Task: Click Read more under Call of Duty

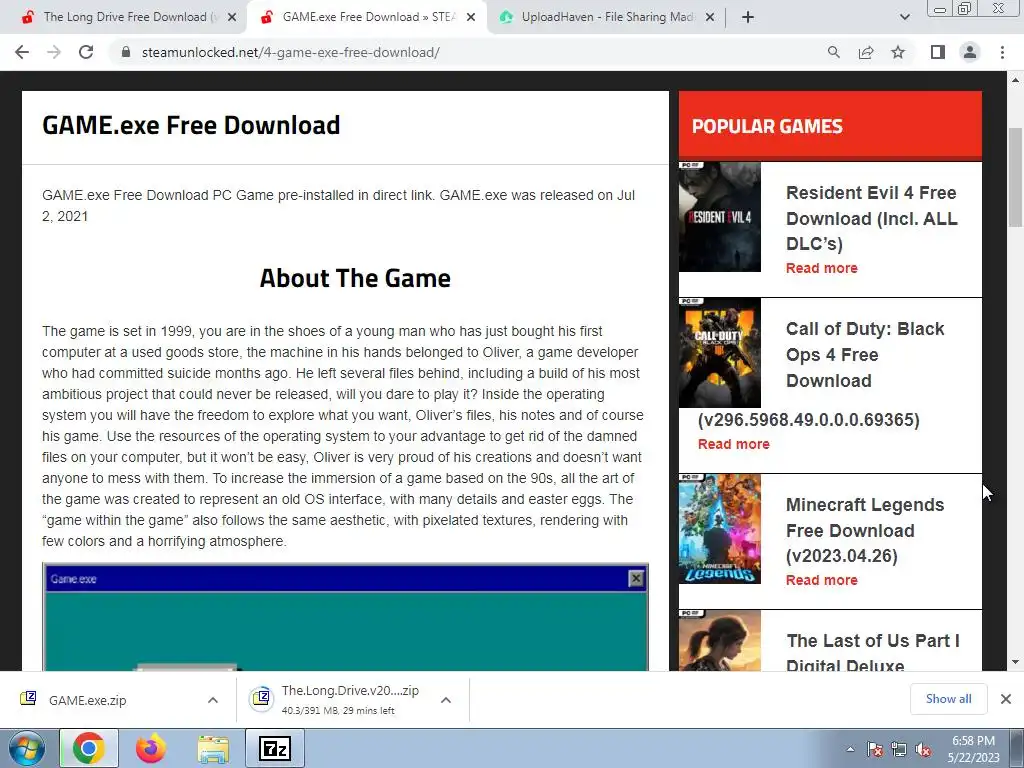Action: pos(733,444)
